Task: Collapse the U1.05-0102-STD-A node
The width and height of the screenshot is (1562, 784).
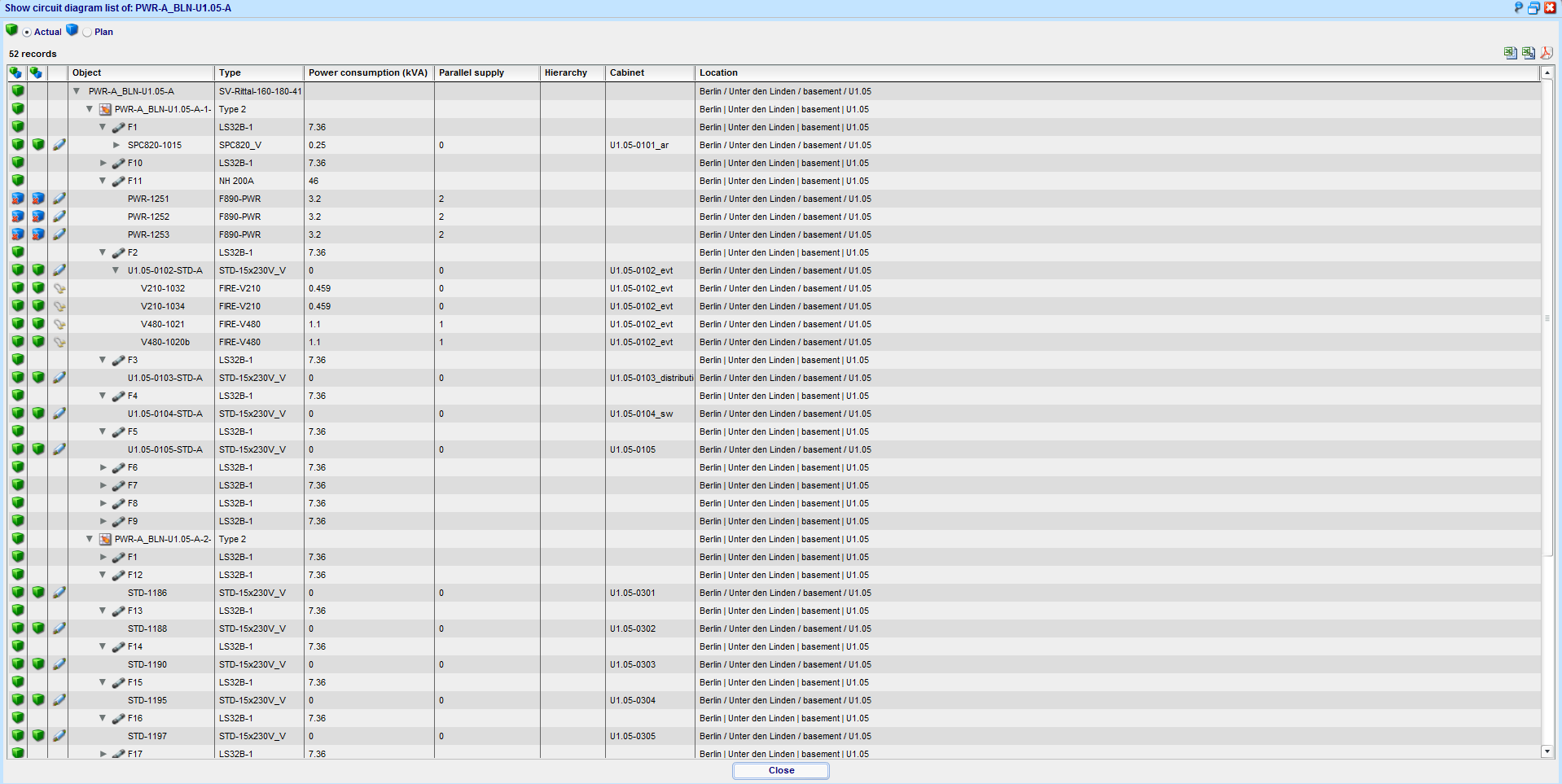Action: tap(116, 270)
